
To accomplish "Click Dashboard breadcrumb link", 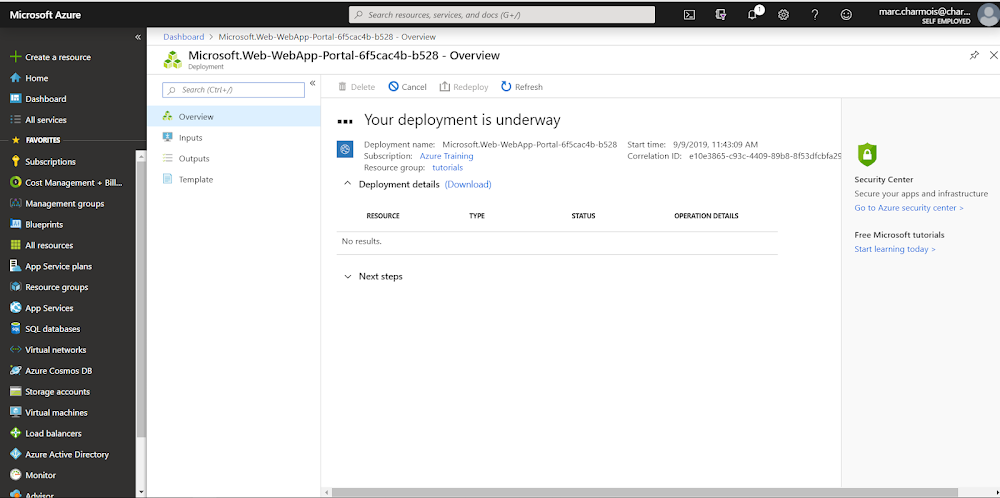I will tap(184, 37).
